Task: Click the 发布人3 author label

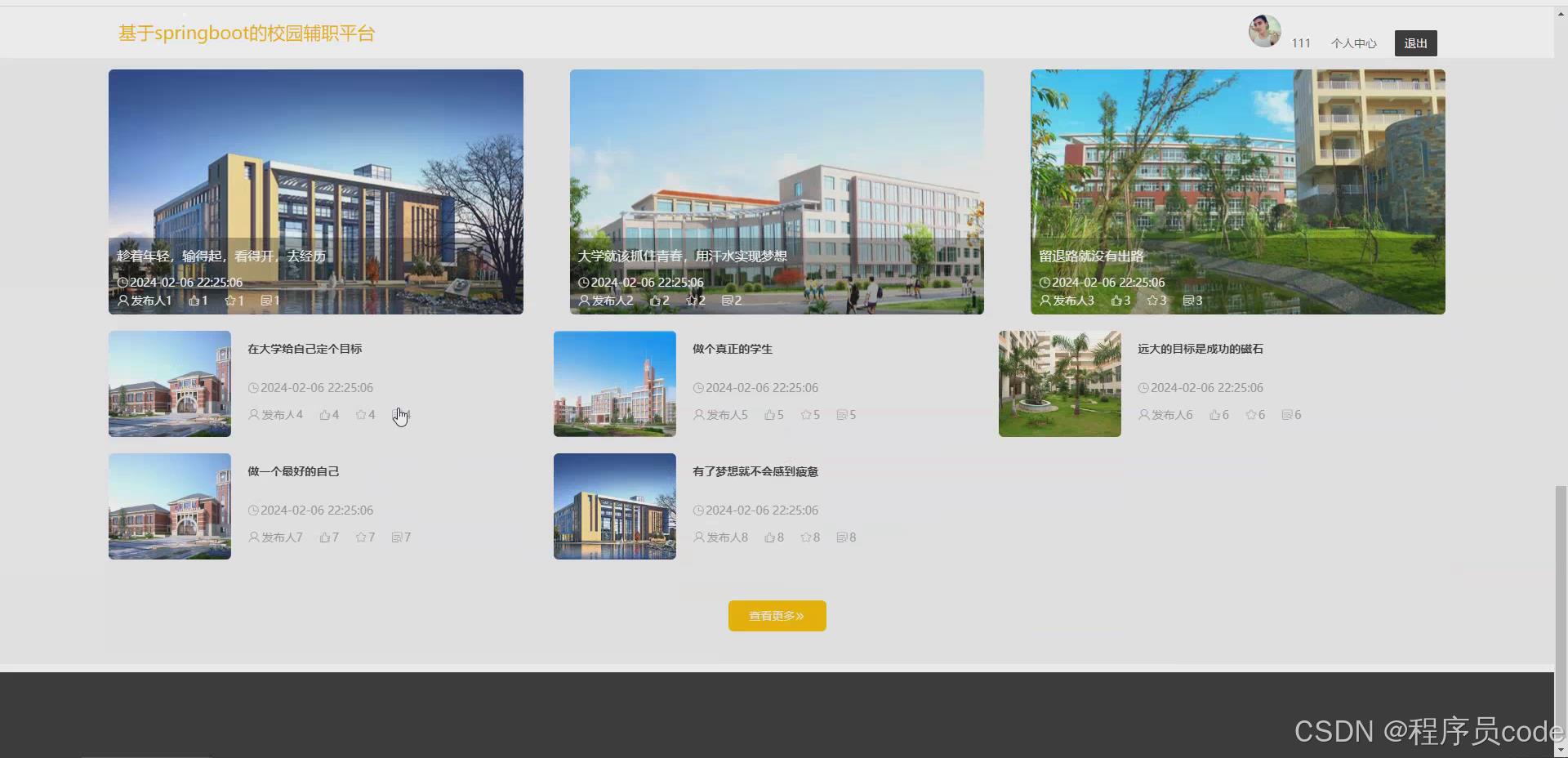Action: [1073, 301]
